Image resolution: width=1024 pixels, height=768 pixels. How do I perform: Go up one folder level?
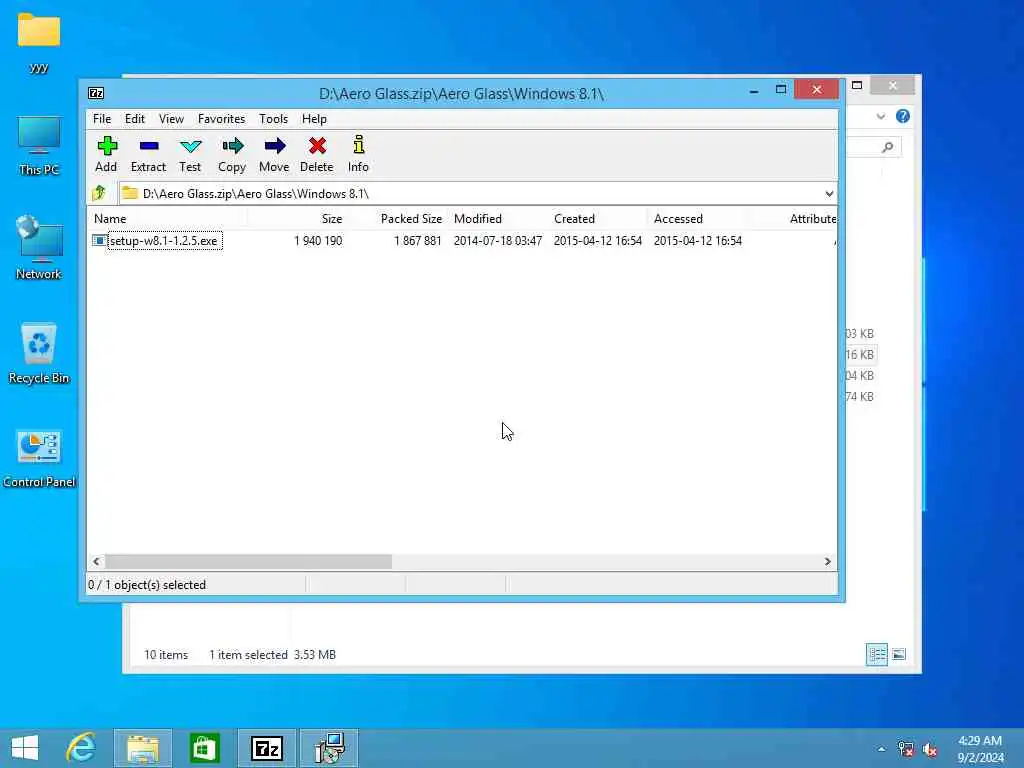coord(99,193)
